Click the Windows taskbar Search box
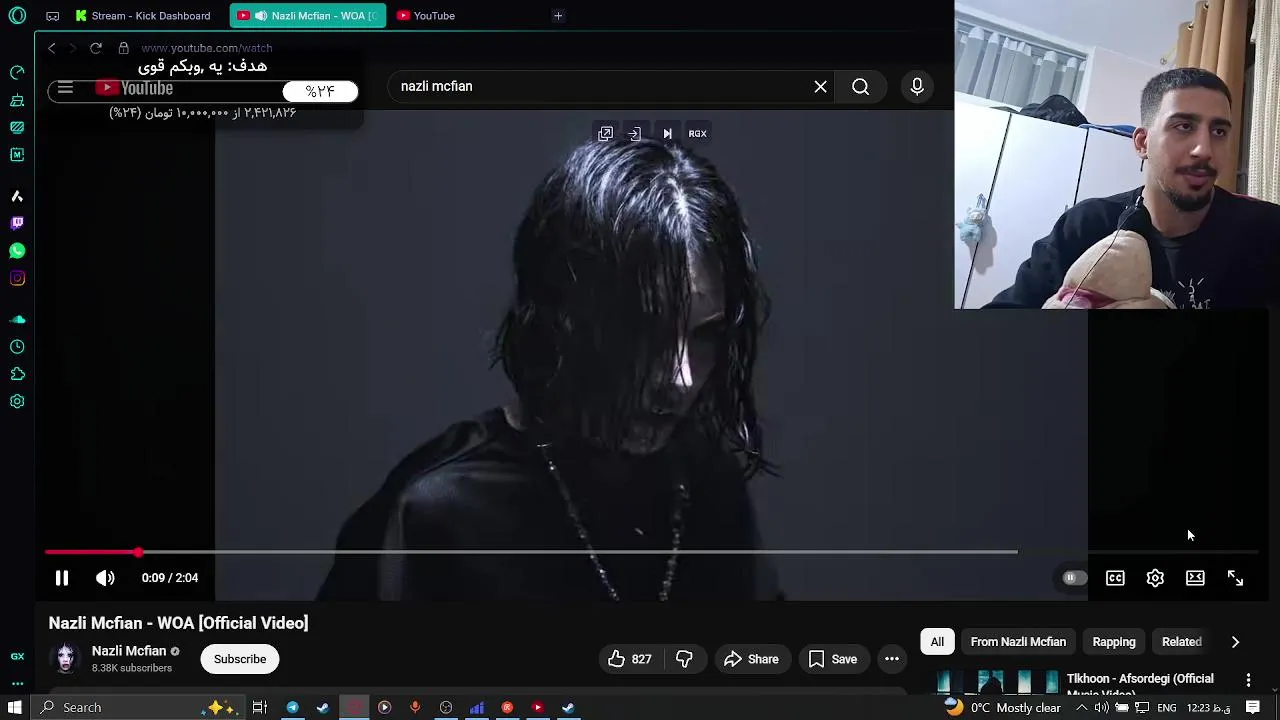This screenshot has width=1280, height=720. (136, 708)
